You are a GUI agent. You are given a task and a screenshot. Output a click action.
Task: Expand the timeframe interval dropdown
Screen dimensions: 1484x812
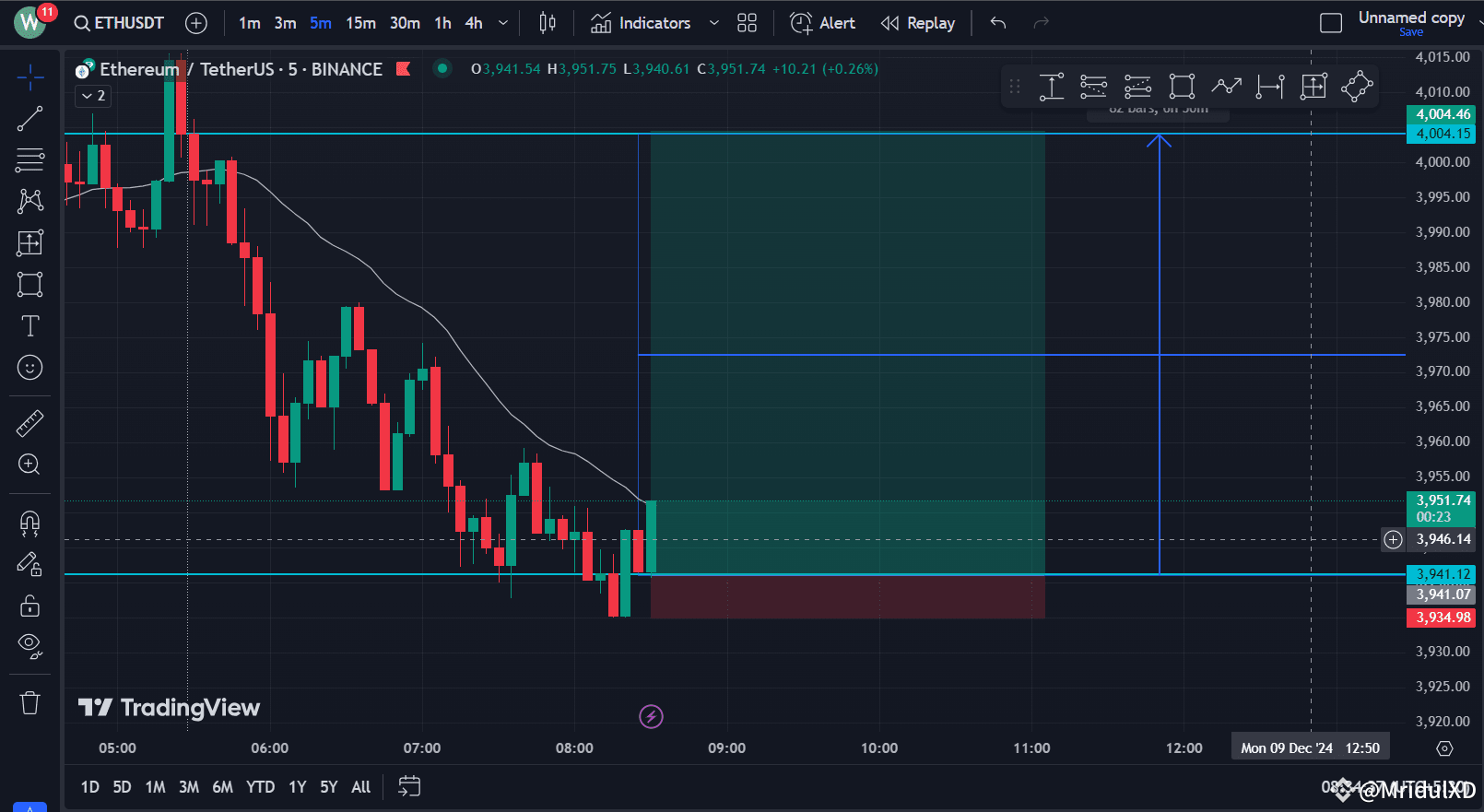tap(503, 23)
